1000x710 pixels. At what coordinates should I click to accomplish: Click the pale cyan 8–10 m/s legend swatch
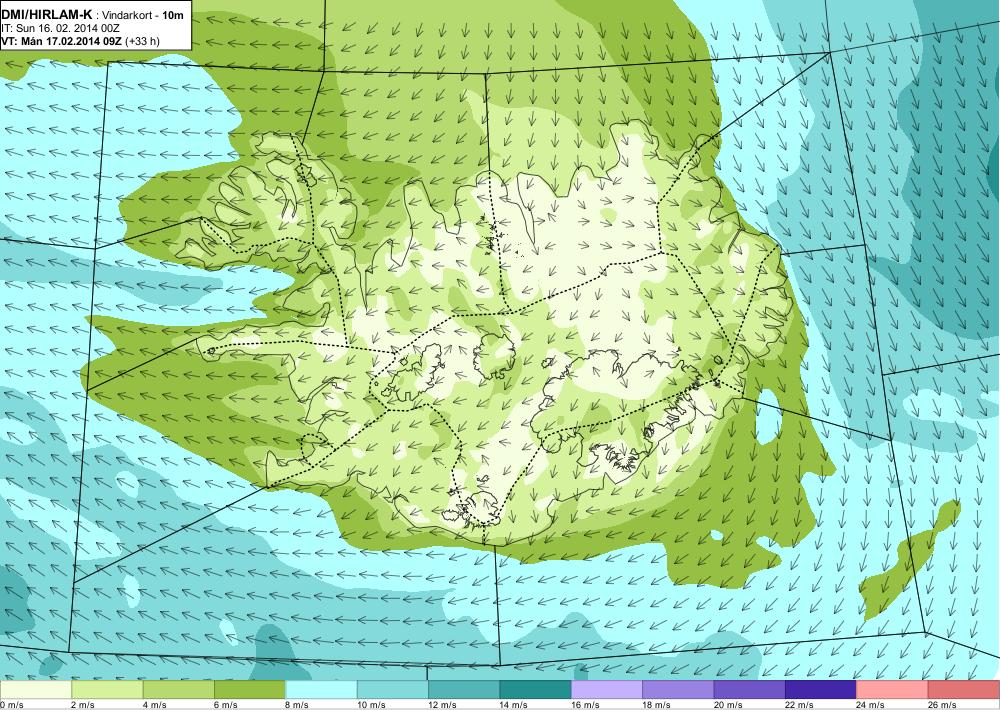[321, 690]
